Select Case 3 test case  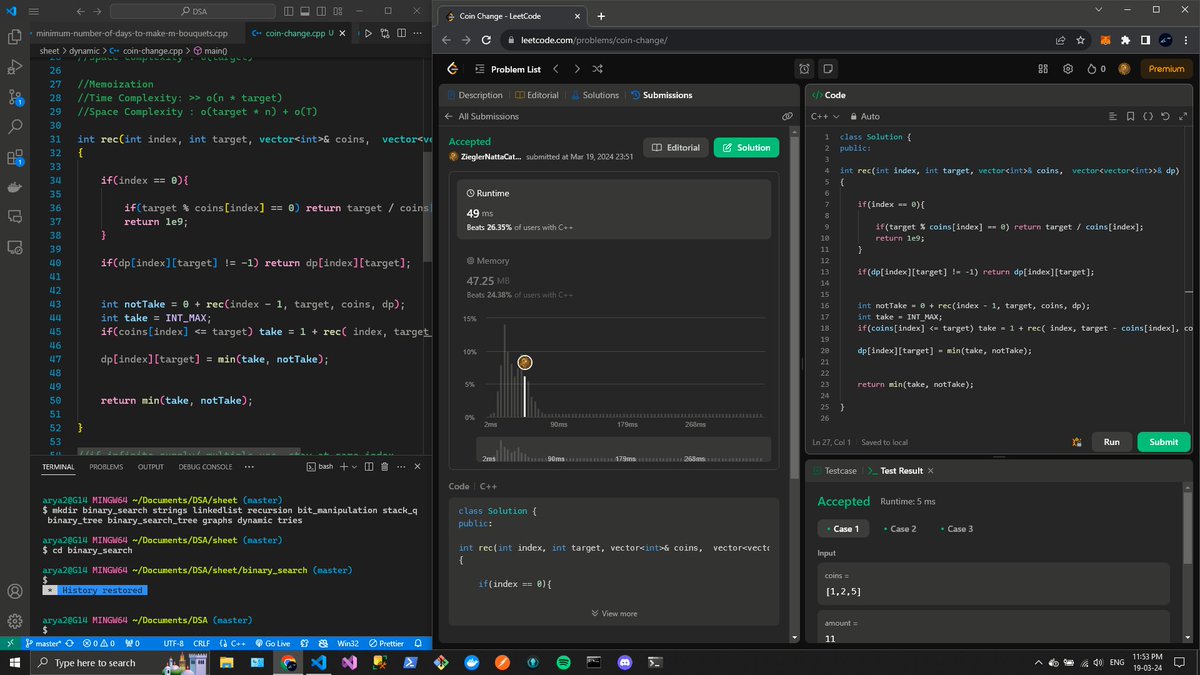956,528
